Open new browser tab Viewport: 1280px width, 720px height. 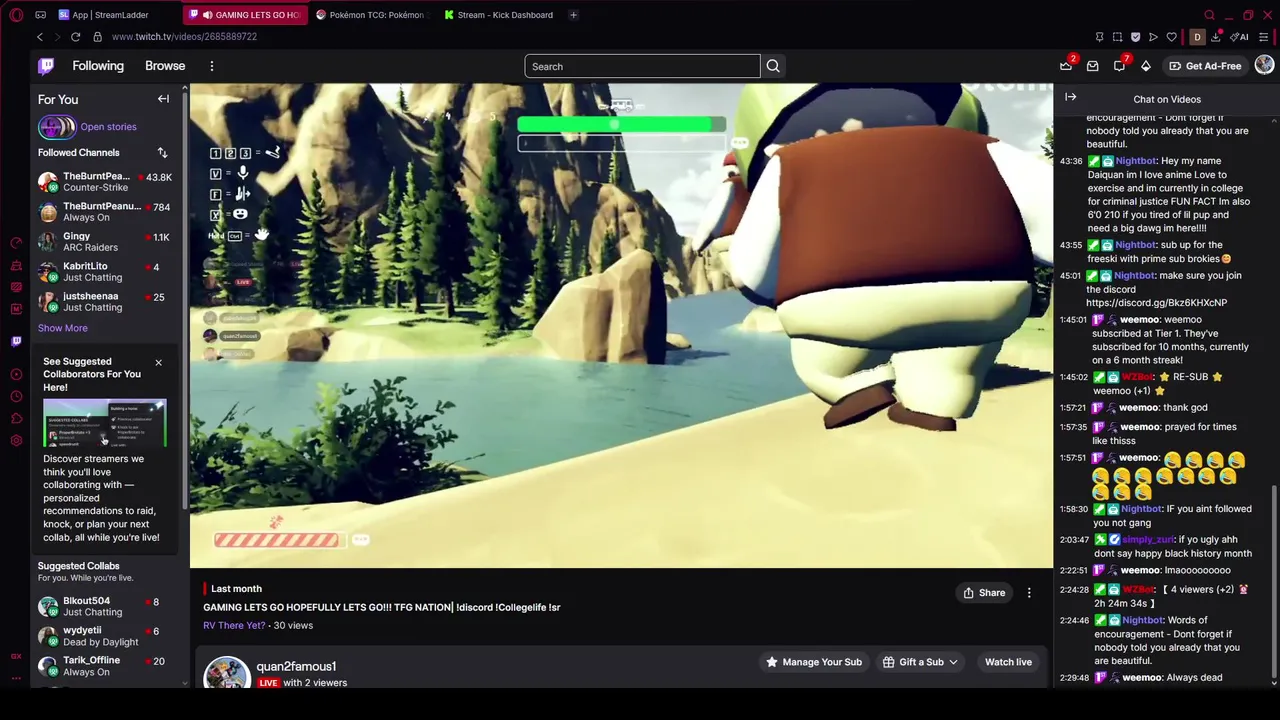coord(573,15)
